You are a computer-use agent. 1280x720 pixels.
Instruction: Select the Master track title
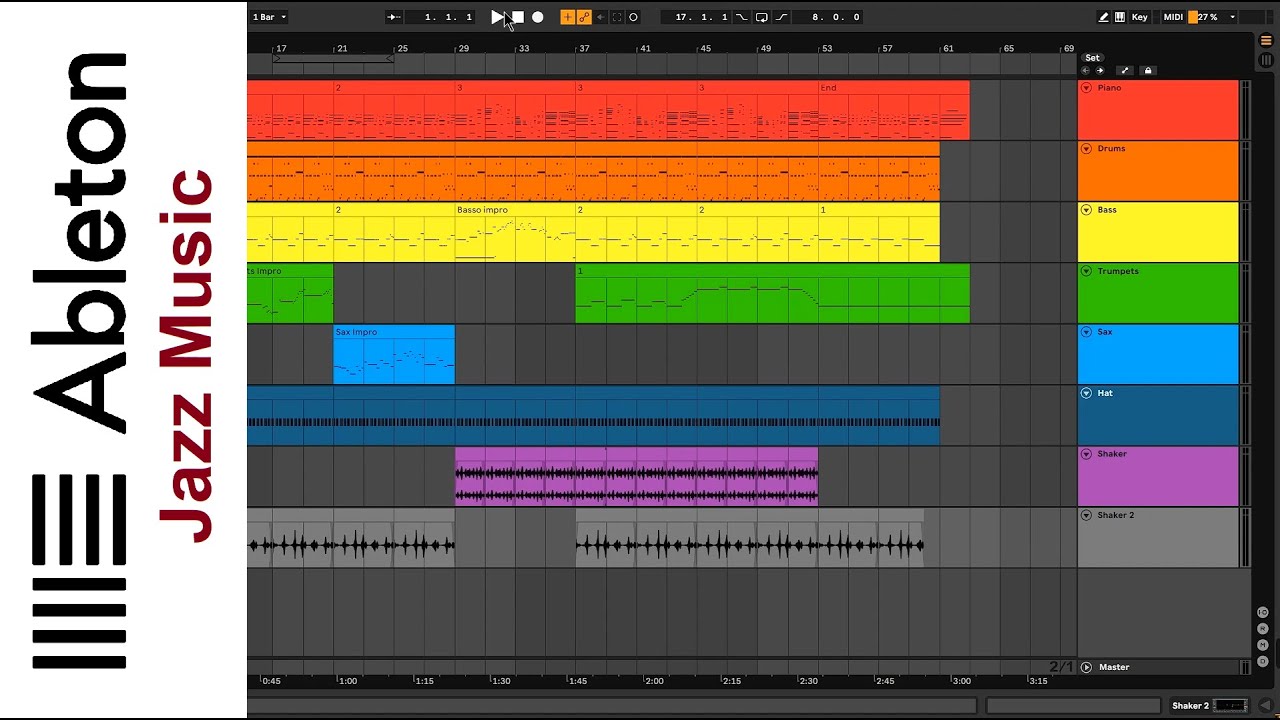pyautogui.click(x=1114, y=667)
